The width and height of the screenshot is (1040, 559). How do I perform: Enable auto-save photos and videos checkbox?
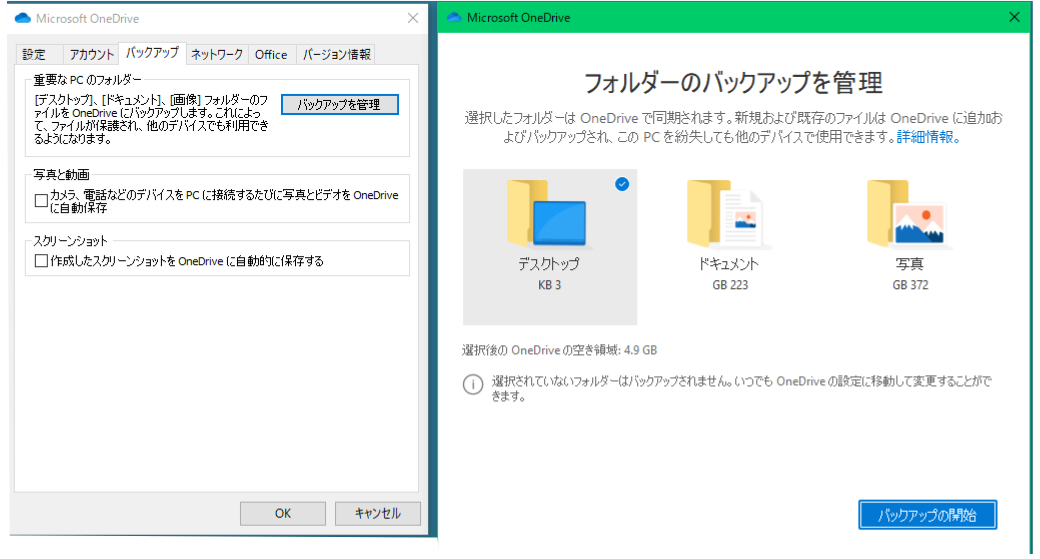click(41, 202)
